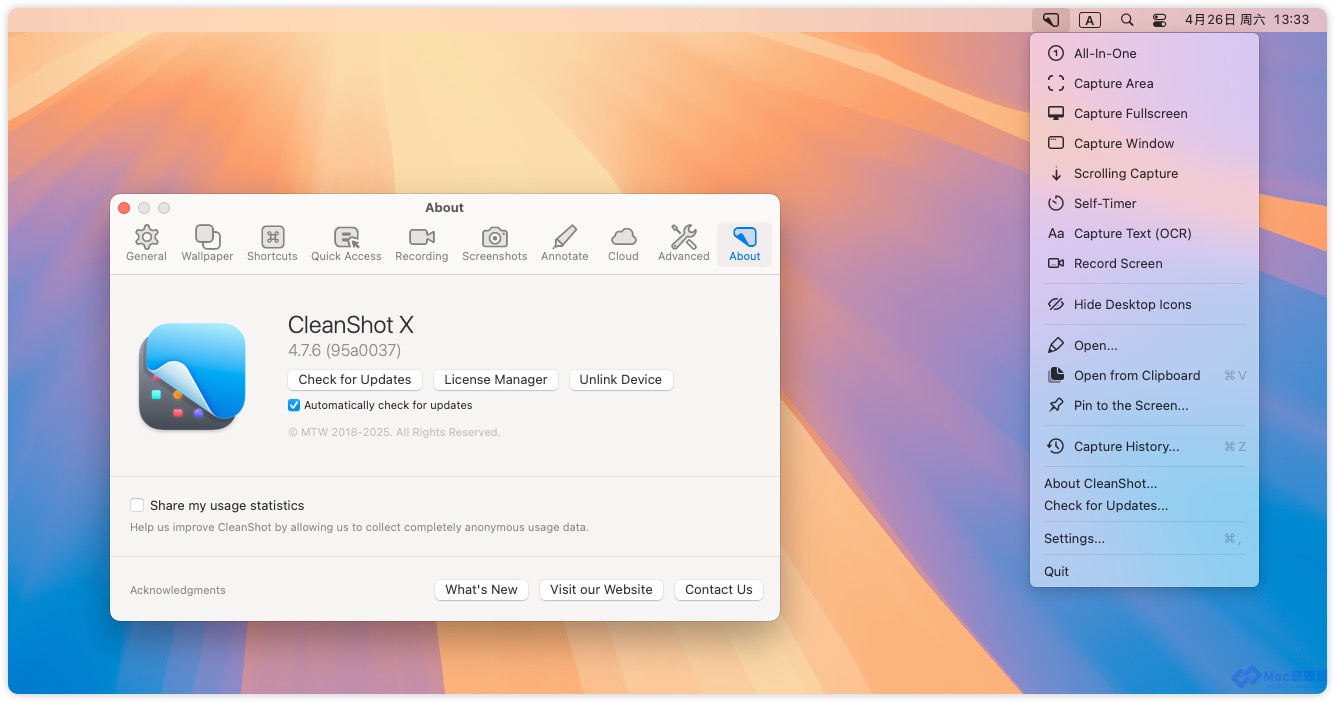Click the Check for Updates button
The image size is (1335, 702).
(x=355, y=380)
